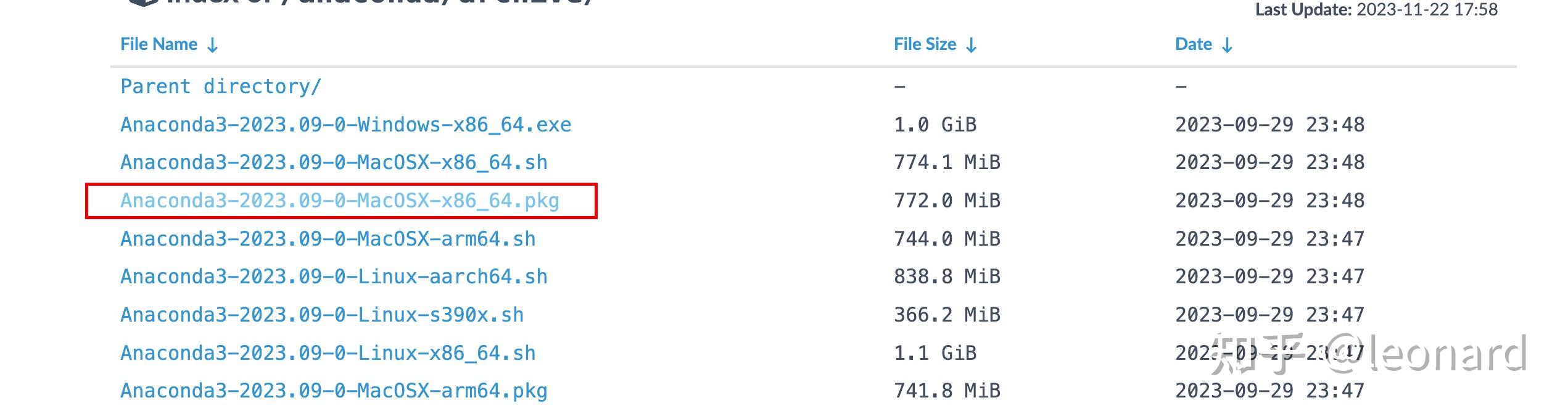Click the 838.8 MiB file size value
The height and width of the screenshot is (416, 1568).
pyautogui.click(x=947, y=277)
